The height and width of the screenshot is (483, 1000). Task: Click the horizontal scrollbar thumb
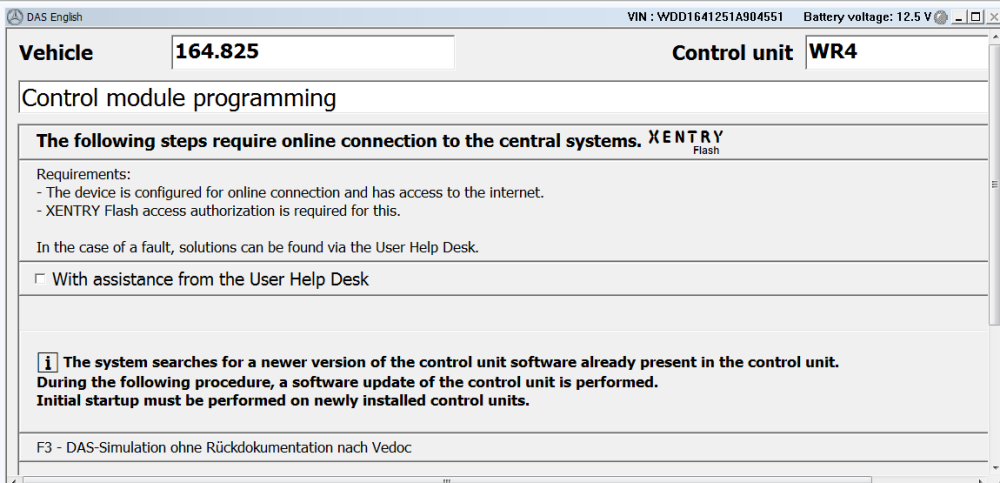(446, 479)
